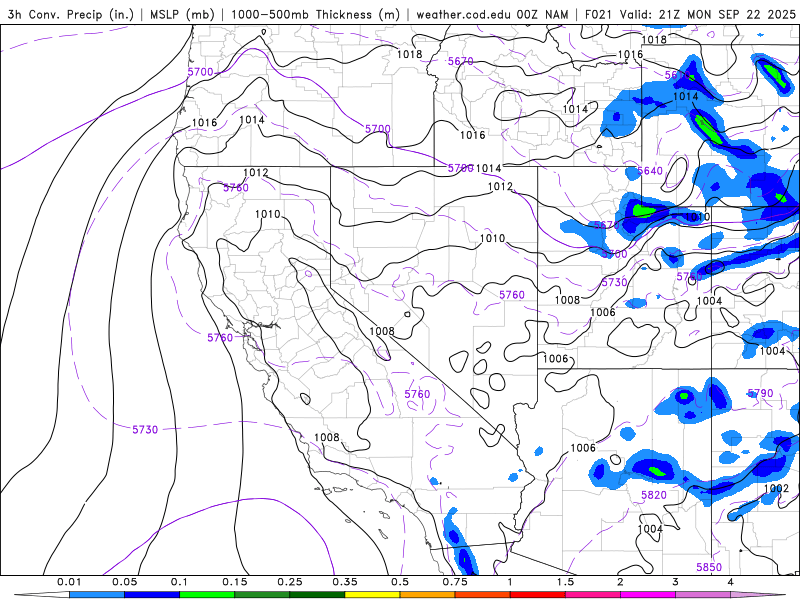Click the "weather.cod.edu" source text
Image resolution: width=800 pixels, height=600 pixels.
click(x=463, y=14)
